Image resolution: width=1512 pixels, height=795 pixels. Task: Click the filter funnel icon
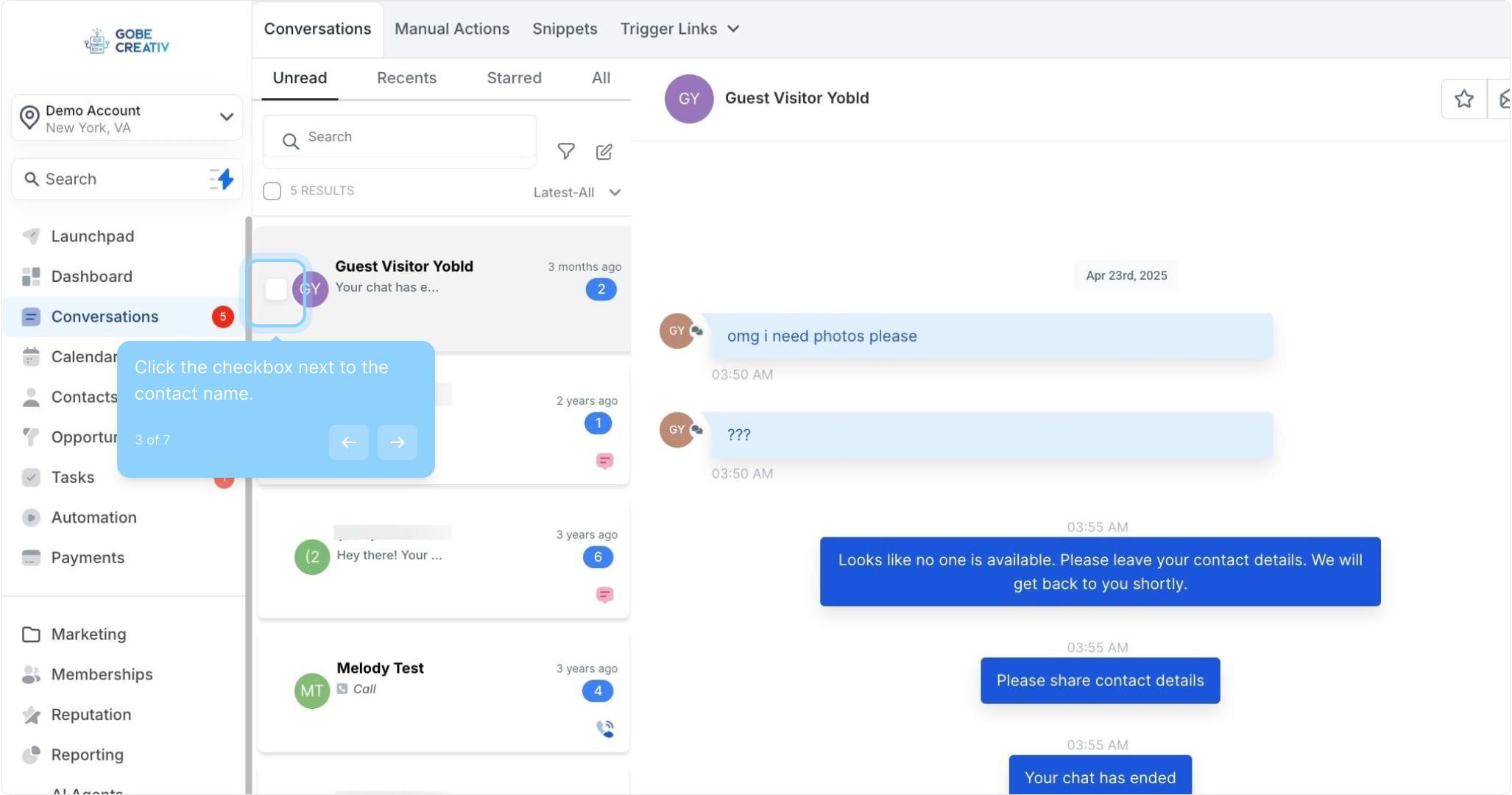tap(565, 152)
